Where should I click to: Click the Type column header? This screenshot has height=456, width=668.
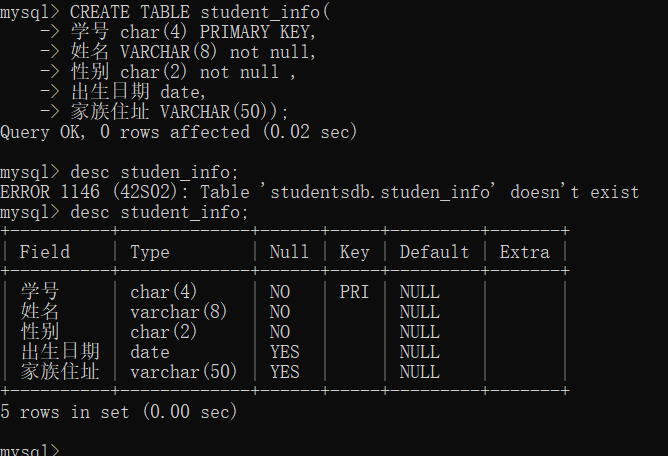[x=150, y=252]
